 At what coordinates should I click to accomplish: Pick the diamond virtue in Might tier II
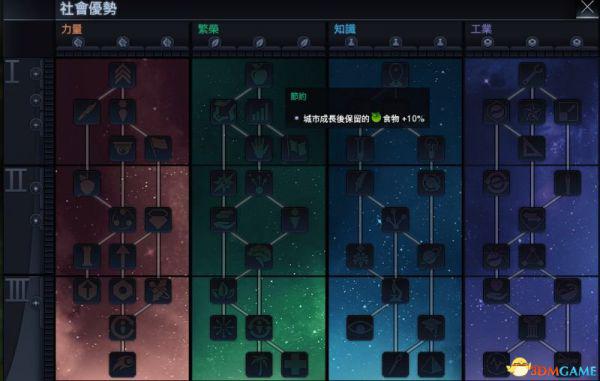tap(158, 220)
